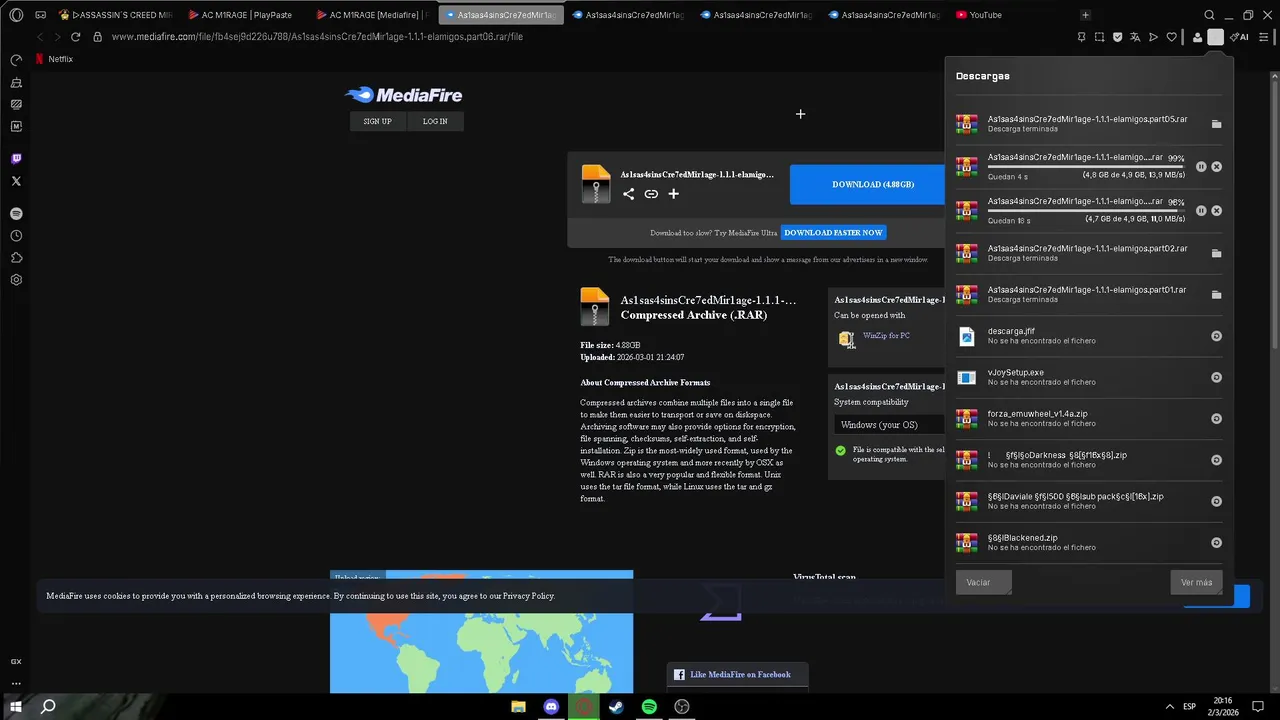Click DOWNLOAD (4.88GB) button
Image resolution: width=1280 pixels, height=720 pixels.
867,185
